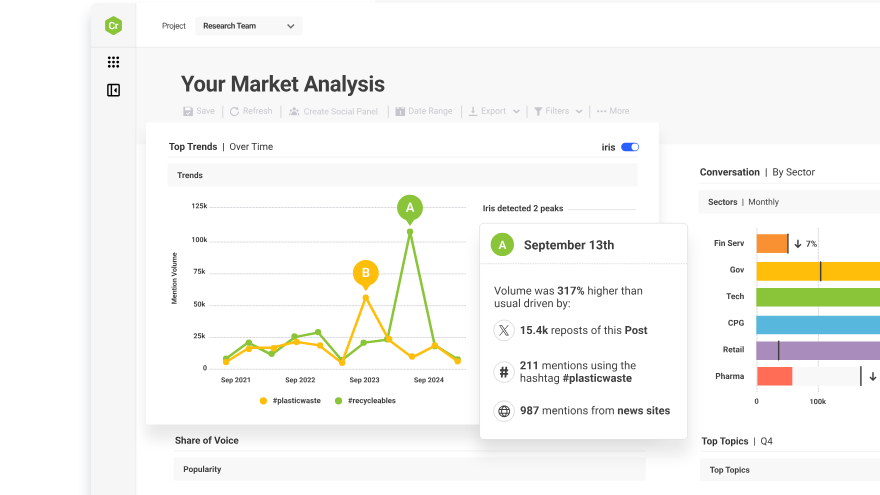Click the green A badge beside September 13th

tap(502, 245)
